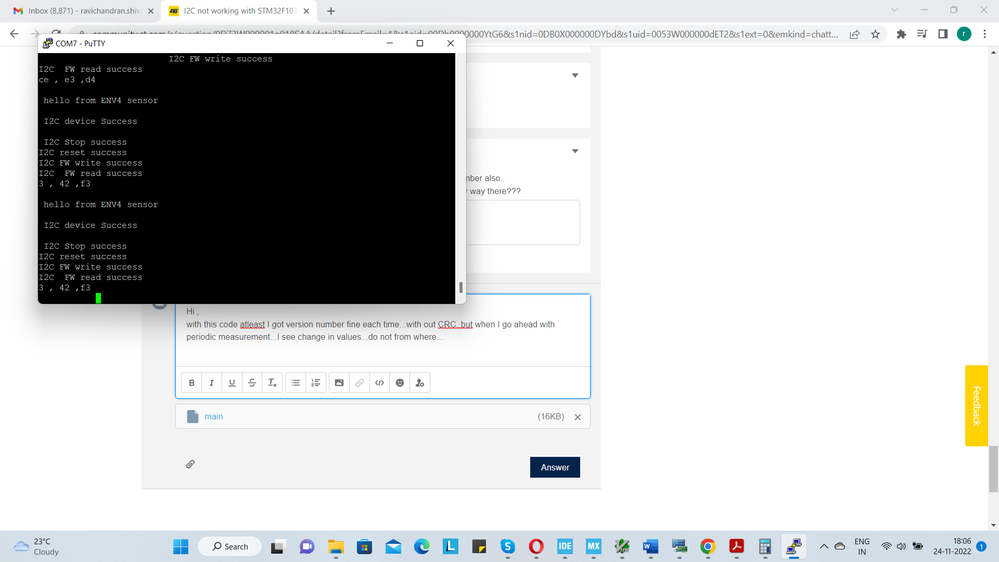Insert a code snippet in the reply
This screenshot has width=999, height=562.
click(x=380, y=383)
